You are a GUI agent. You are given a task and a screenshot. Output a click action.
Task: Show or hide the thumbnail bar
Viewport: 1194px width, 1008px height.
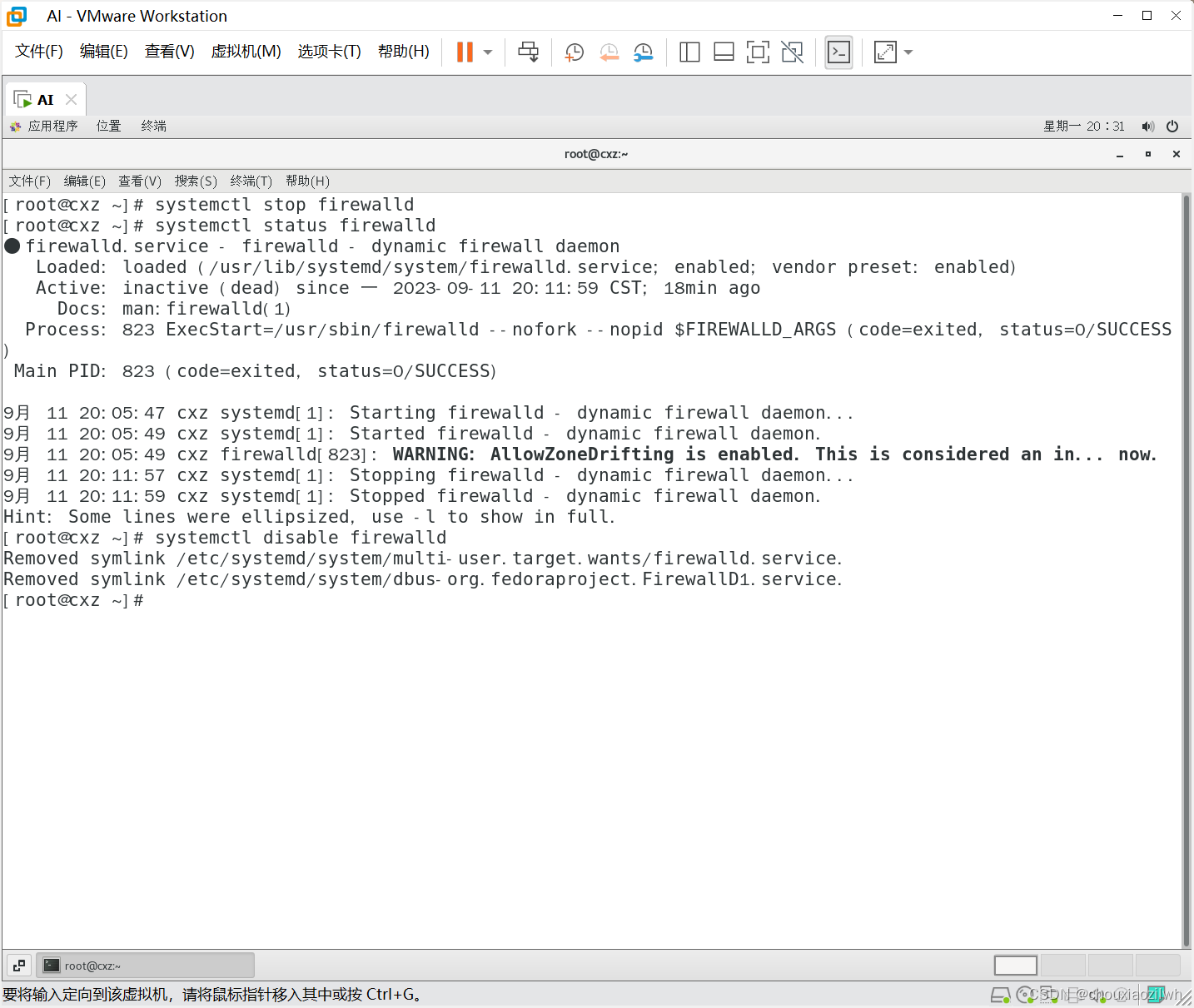(724, 52)
